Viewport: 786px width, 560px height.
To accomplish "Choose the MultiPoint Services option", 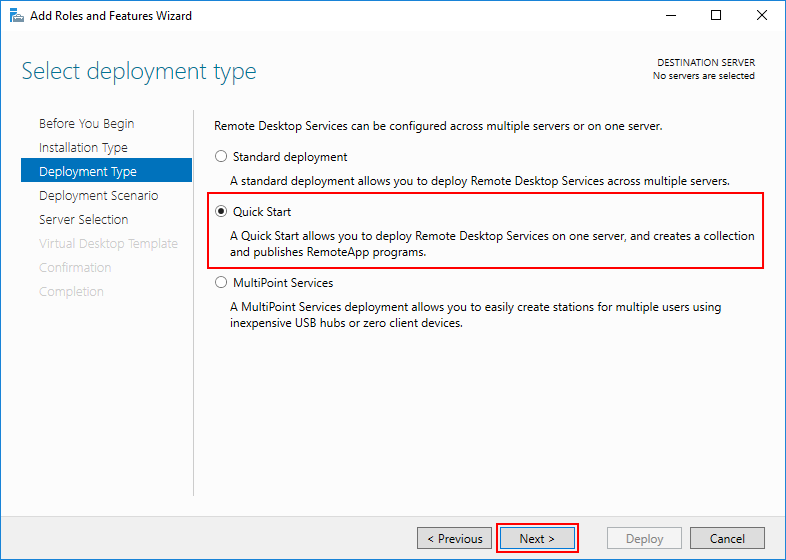I will (221, 283).
